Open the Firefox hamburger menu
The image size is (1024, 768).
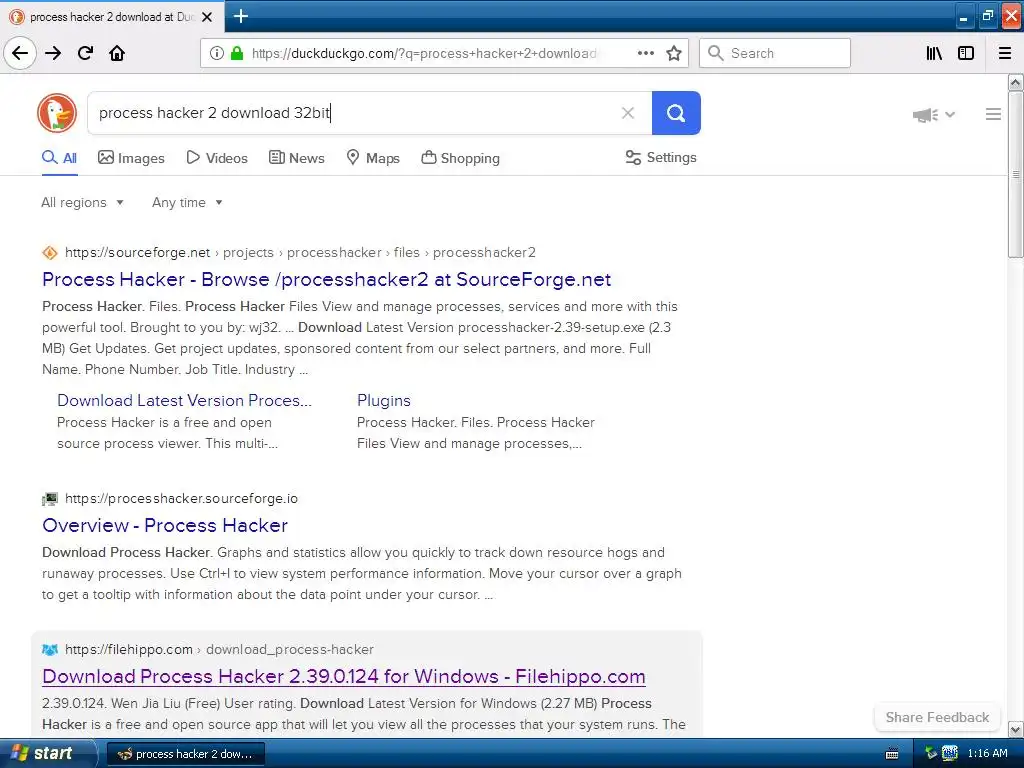click(x=1005, y=53)
